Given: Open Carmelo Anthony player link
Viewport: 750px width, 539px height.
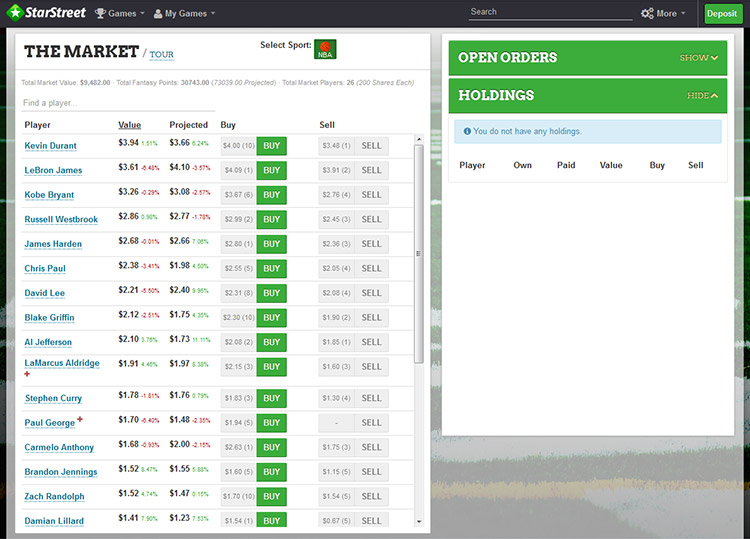Looking at the screenshot, I should pyautogui.click(x=59, y=448).
